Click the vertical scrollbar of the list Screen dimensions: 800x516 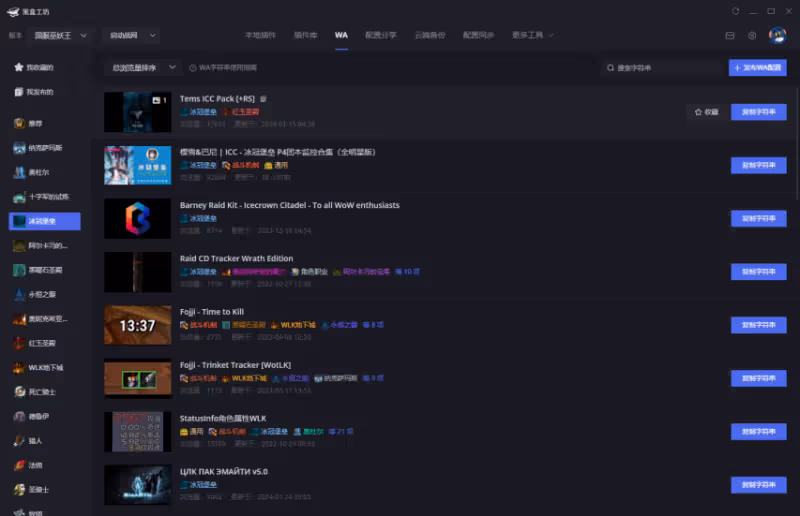(x=797, y=144)
